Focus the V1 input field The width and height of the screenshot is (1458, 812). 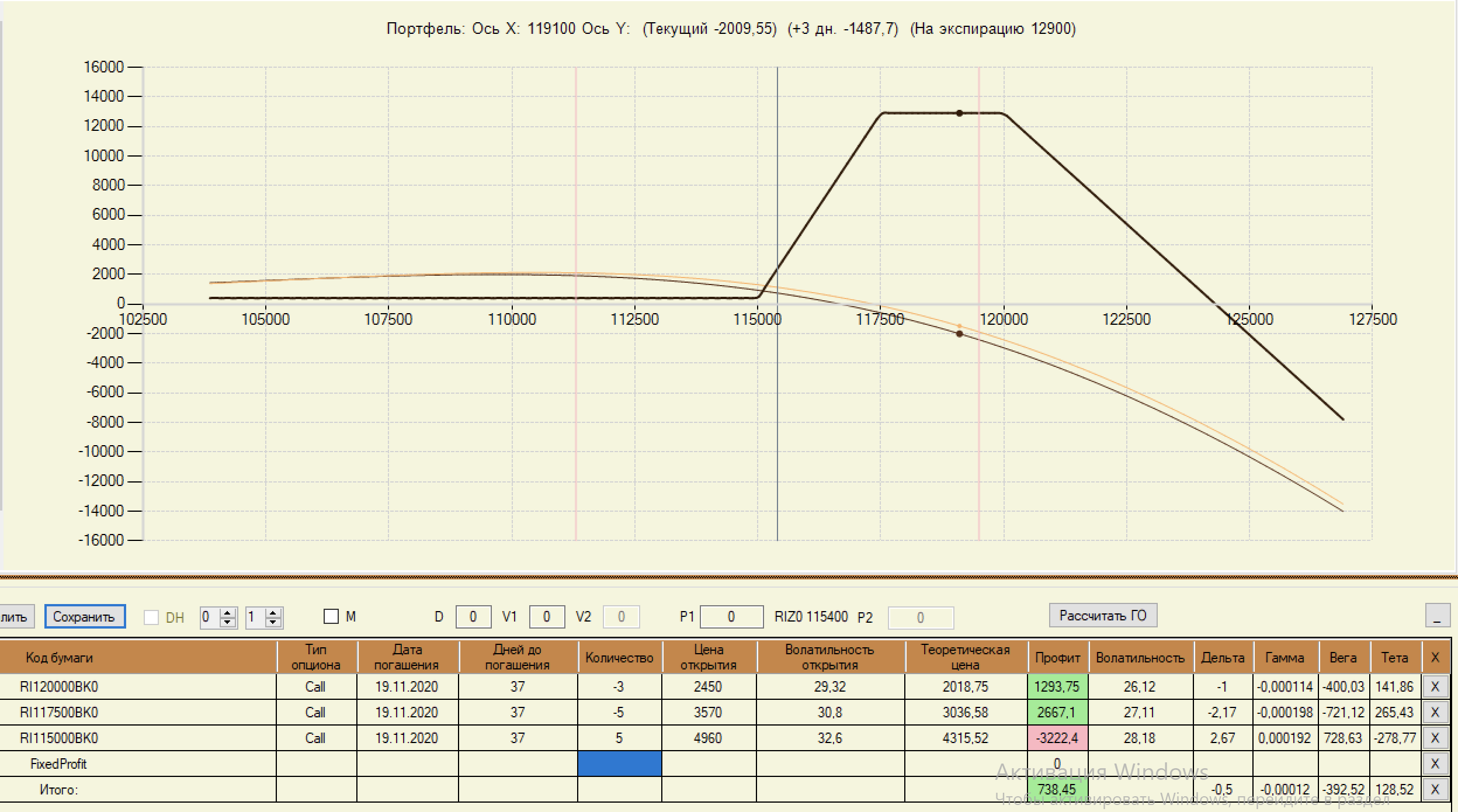pyautogui.click(x=546, y=617)
